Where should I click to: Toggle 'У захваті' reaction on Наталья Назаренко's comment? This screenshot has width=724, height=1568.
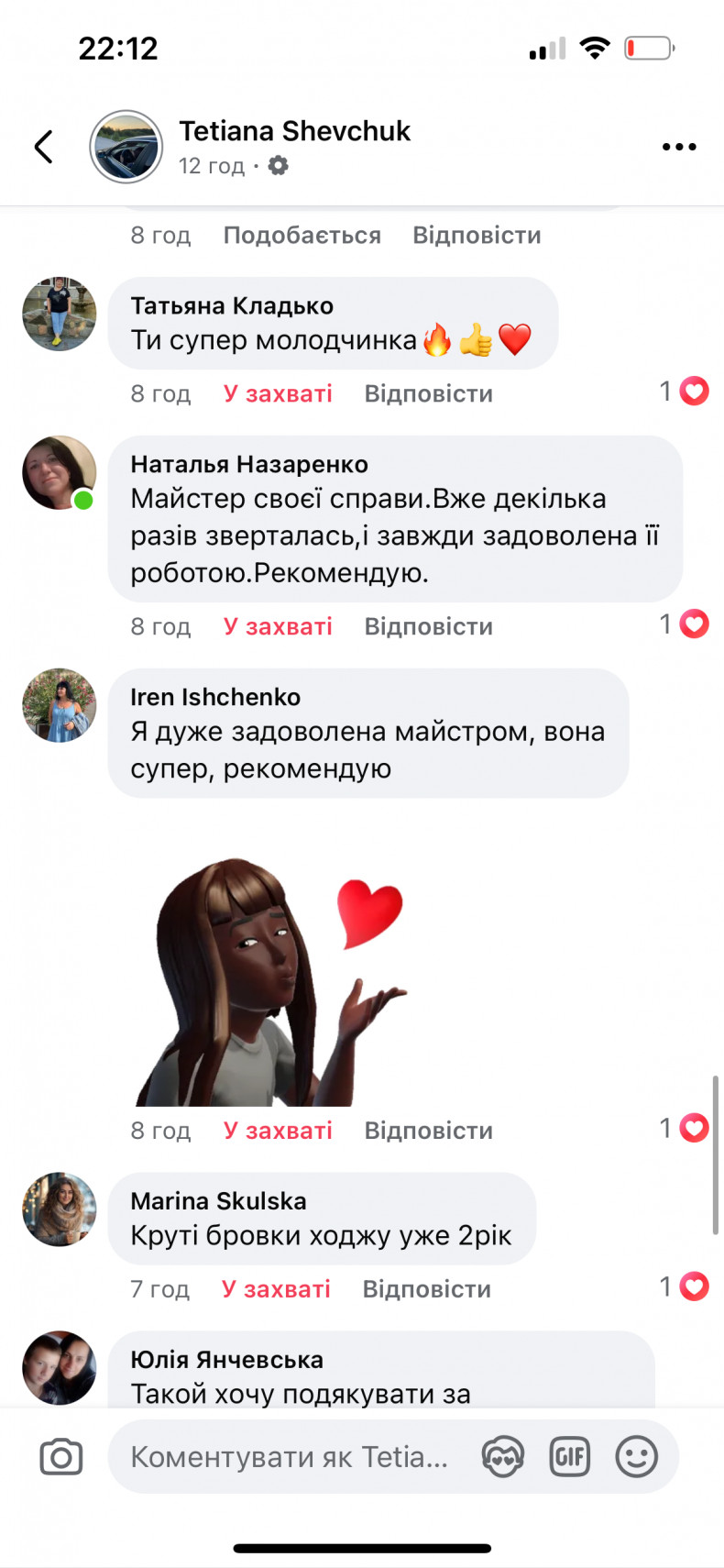(x=278, y=626)
